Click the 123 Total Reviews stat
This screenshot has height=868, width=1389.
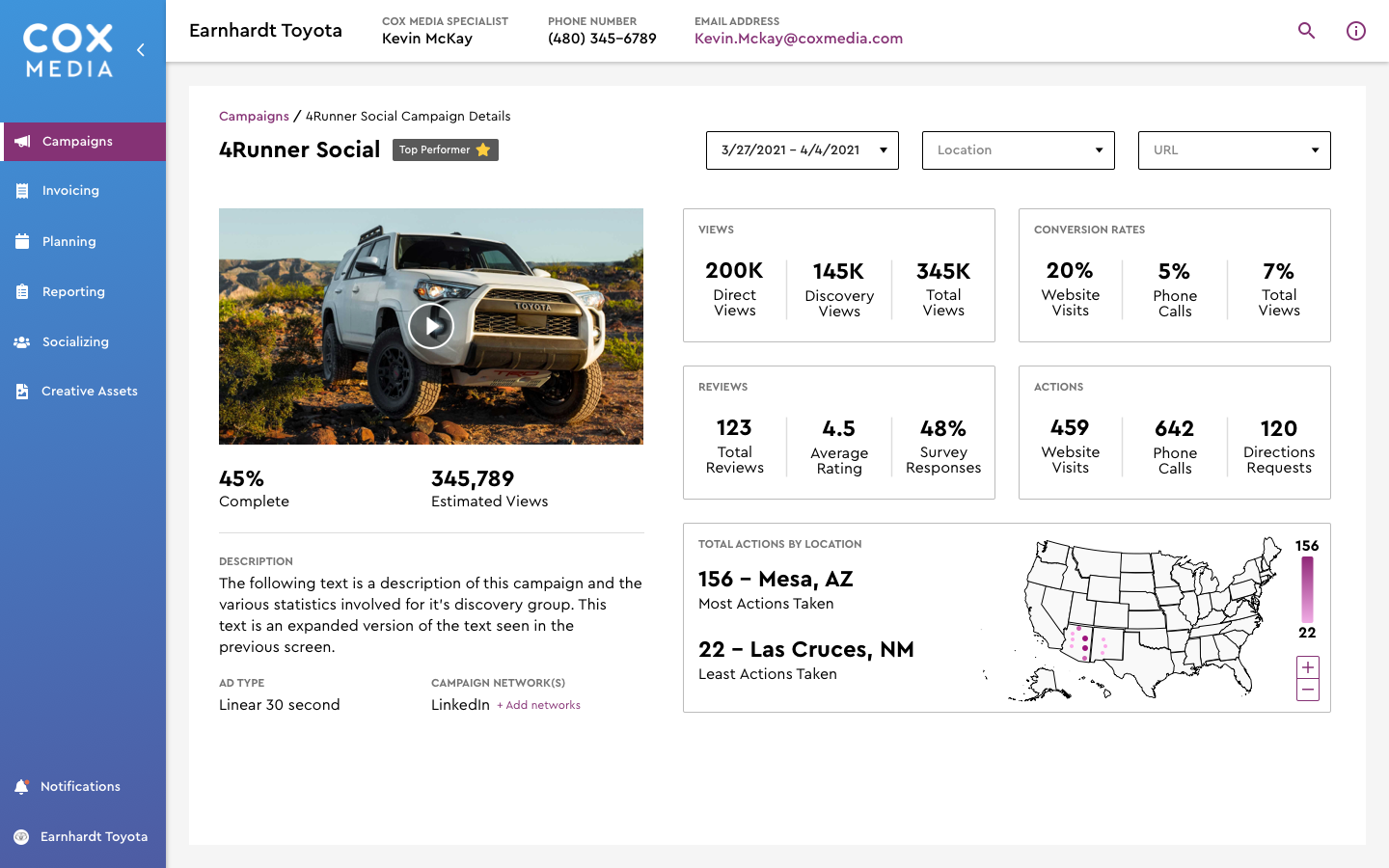[x=735, y=446]
